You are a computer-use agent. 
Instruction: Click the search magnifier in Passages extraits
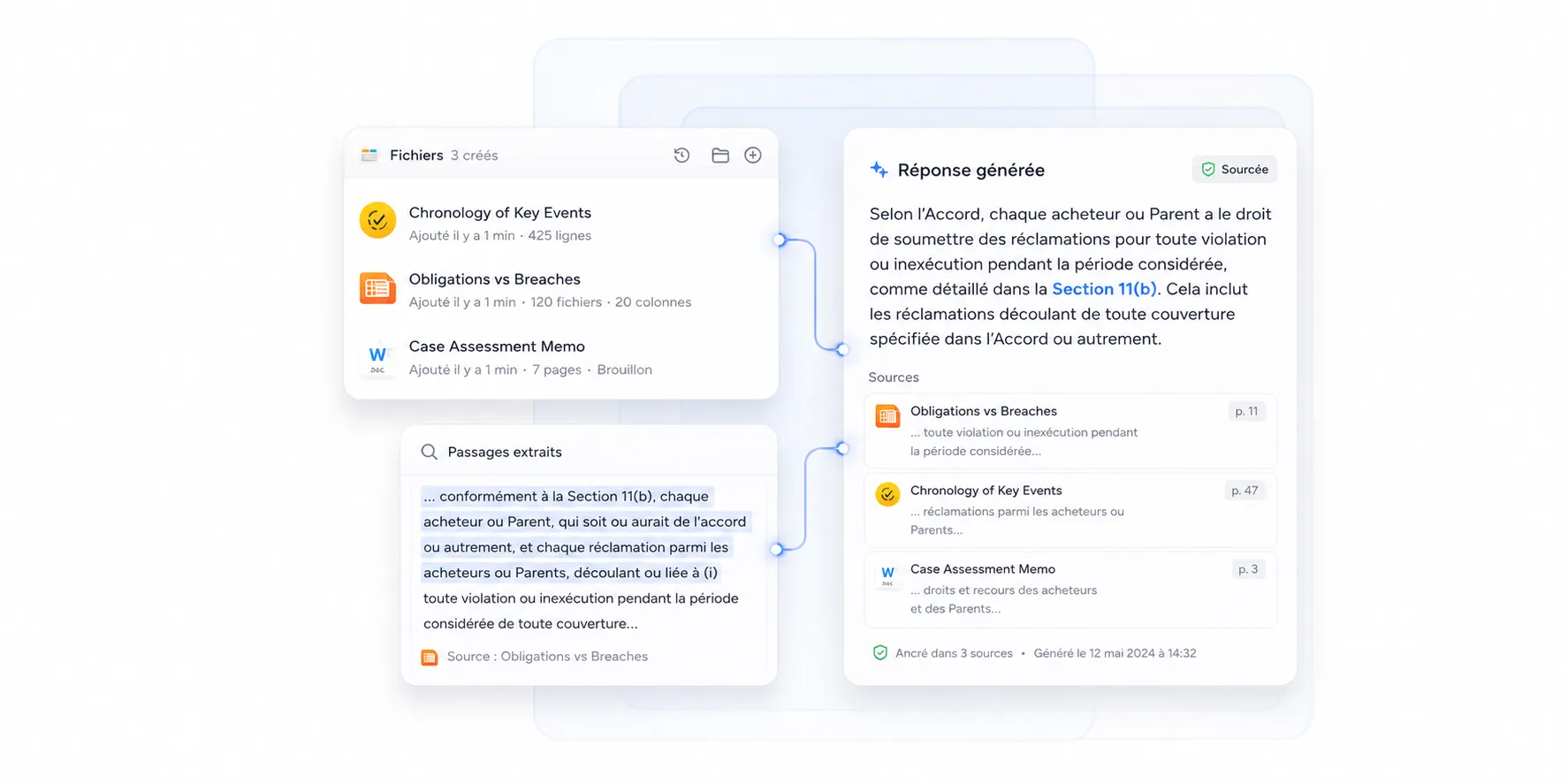430,452
